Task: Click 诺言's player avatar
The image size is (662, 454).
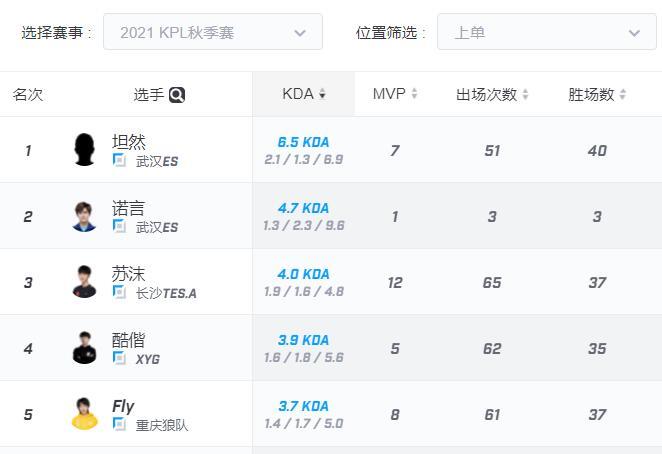Action: [85, 216]
